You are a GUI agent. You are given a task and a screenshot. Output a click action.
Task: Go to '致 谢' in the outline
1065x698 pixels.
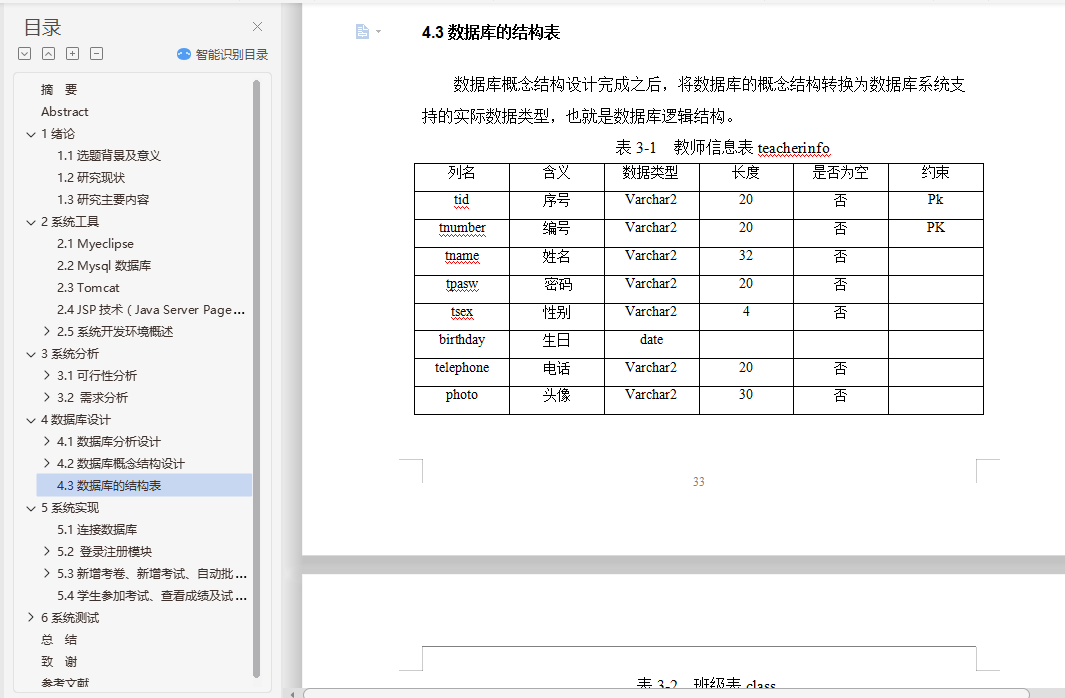coord(59,661)
